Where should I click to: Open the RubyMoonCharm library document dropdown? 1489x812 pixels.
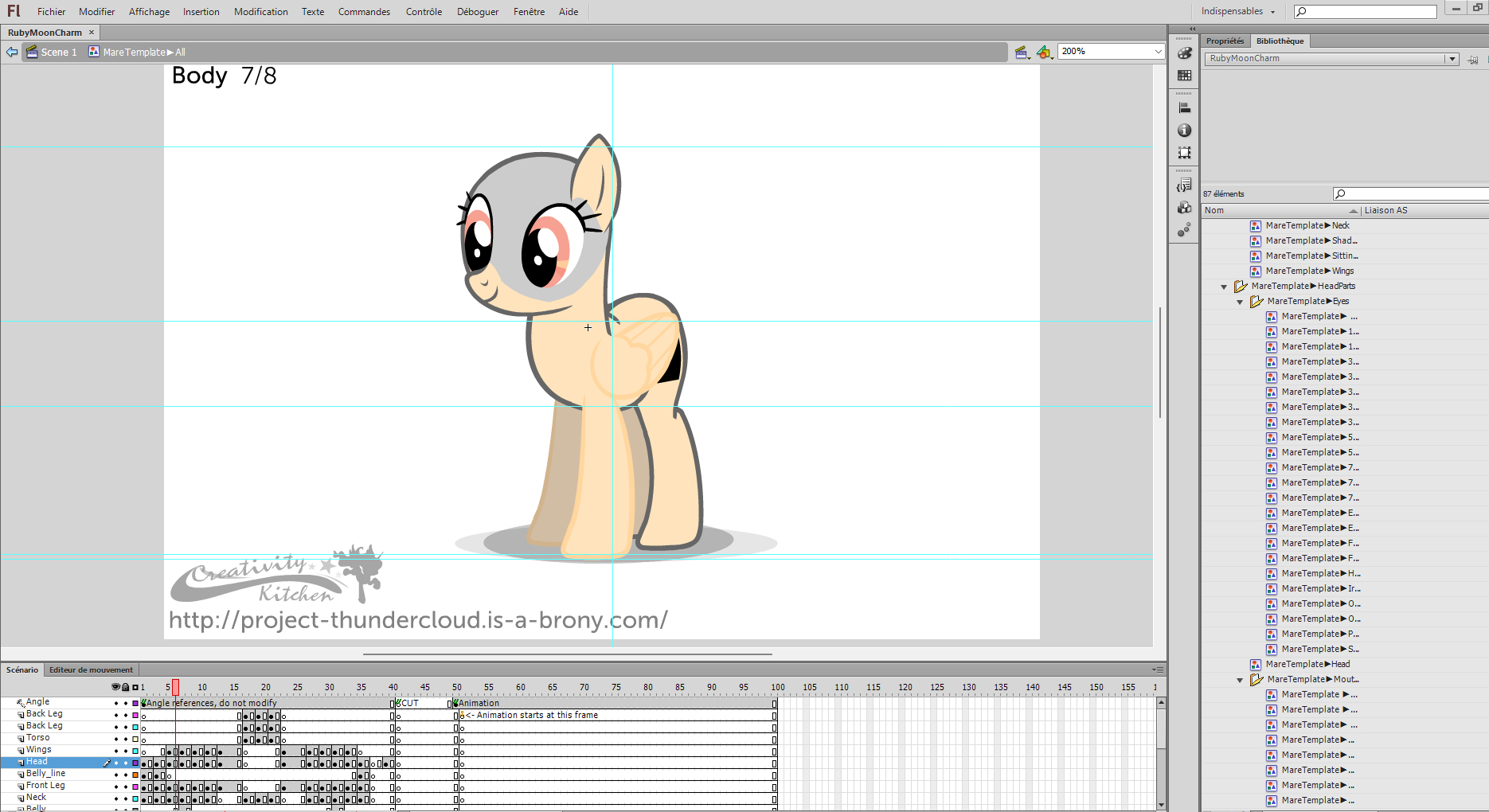(1452, 59)
